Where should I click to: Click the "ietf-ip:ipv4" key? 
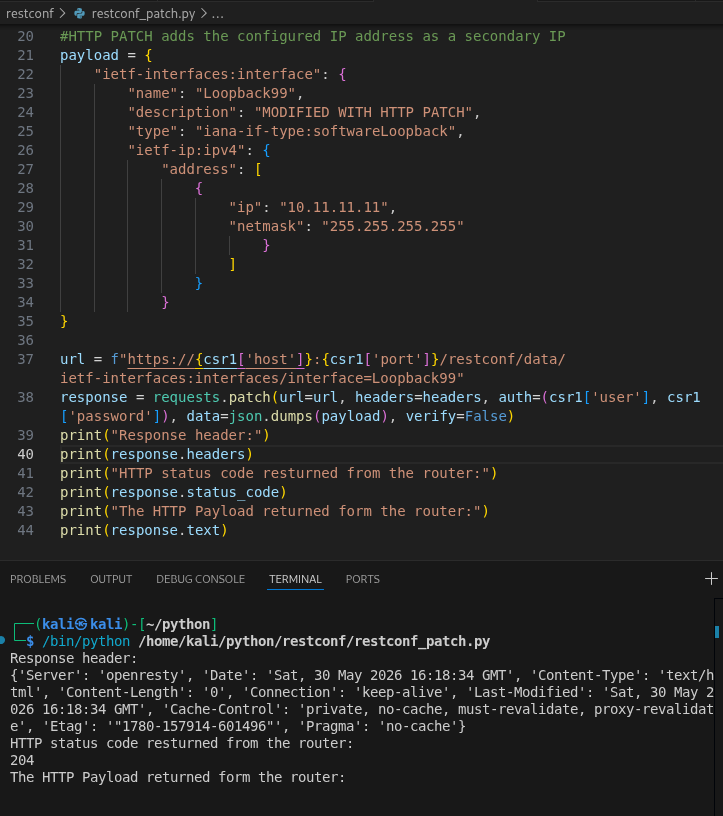pyautogui.click(x=186, y=150)
